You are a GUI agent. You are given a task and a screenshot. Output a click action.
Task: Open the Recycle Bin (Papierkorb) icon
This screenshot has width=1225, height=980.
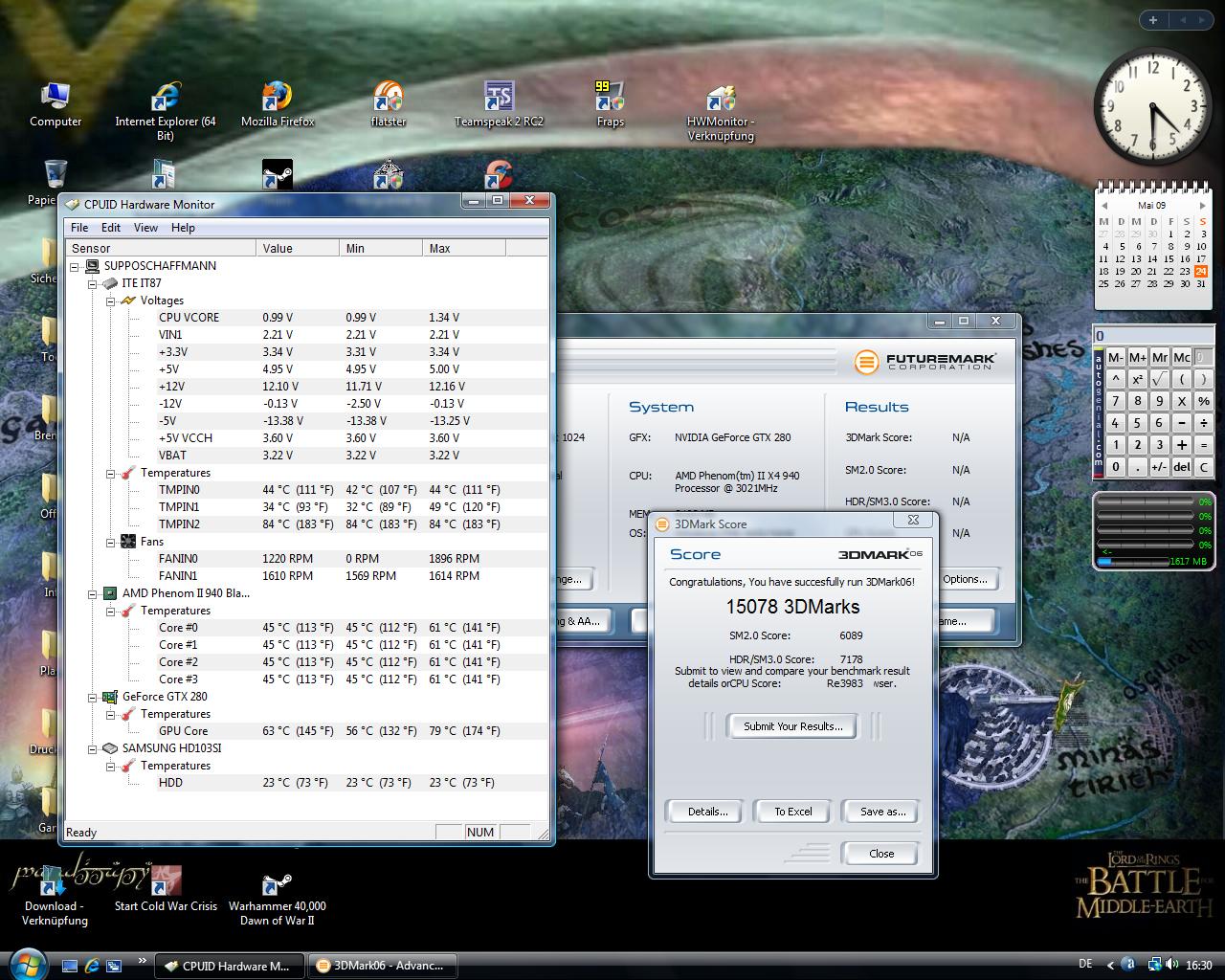pyautogui.click(x=56, y=181)
